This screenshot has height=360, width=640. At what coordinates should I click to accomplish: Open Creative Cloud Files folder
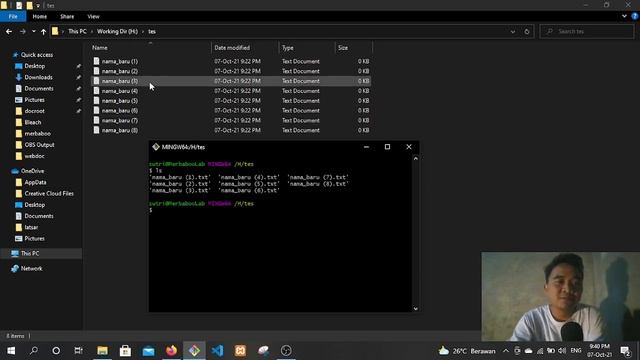[x=49, y=193]
